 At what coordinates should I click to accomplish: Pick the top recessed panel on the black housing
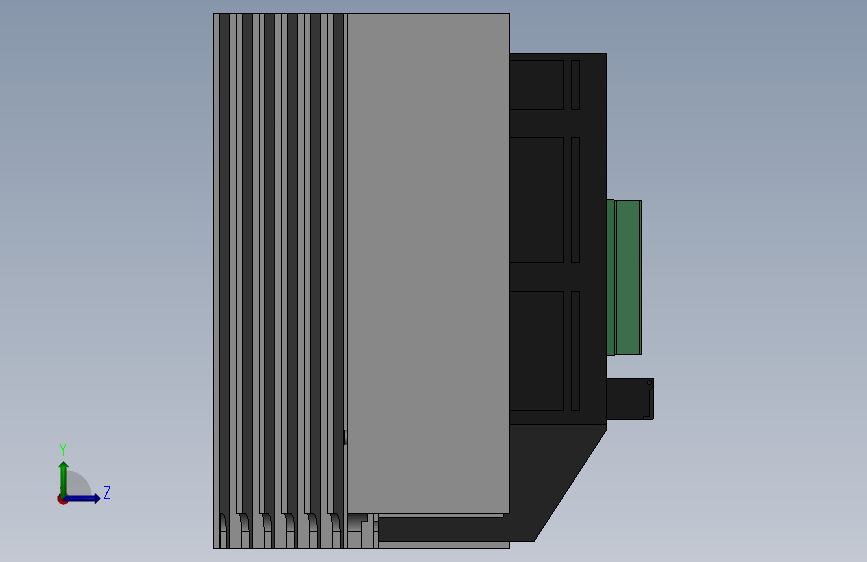pyautogui.click(x=536, y=85)
